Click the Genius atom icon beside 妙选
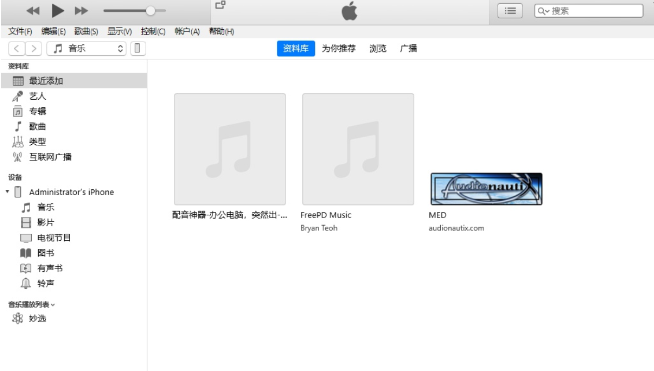Image resolution: width=654 pixels, height=371 pixels. coord(18,318)
